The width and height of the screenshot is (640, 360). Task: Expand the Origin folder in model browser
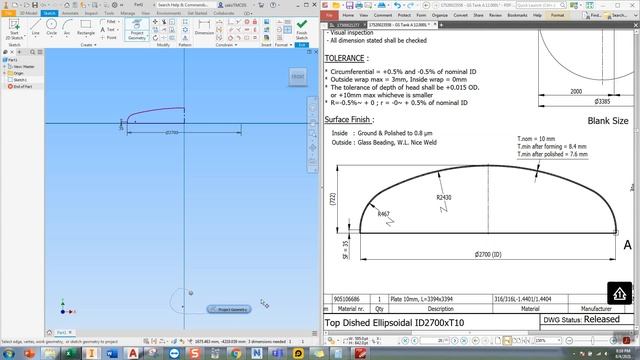tap(4, 73)
